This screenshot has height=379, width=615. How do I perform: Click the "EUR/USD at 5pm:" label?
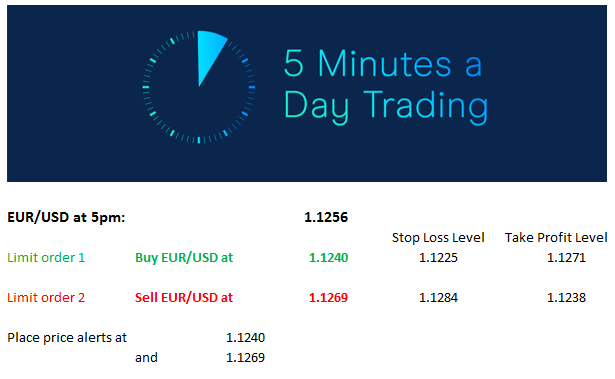pos(66,217)
